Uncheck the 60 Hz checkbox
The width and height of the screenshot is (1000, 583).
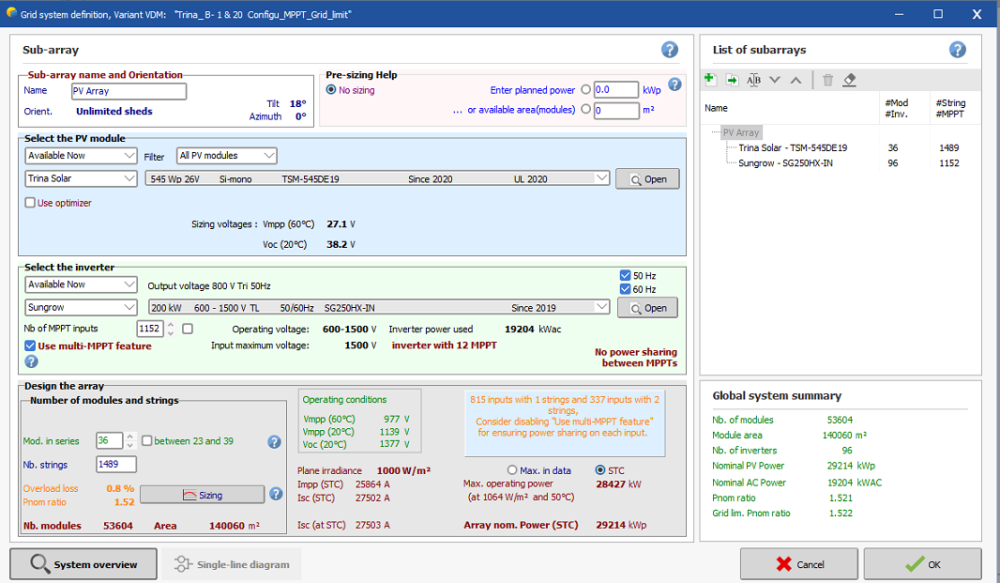click(x=625, y=289)
